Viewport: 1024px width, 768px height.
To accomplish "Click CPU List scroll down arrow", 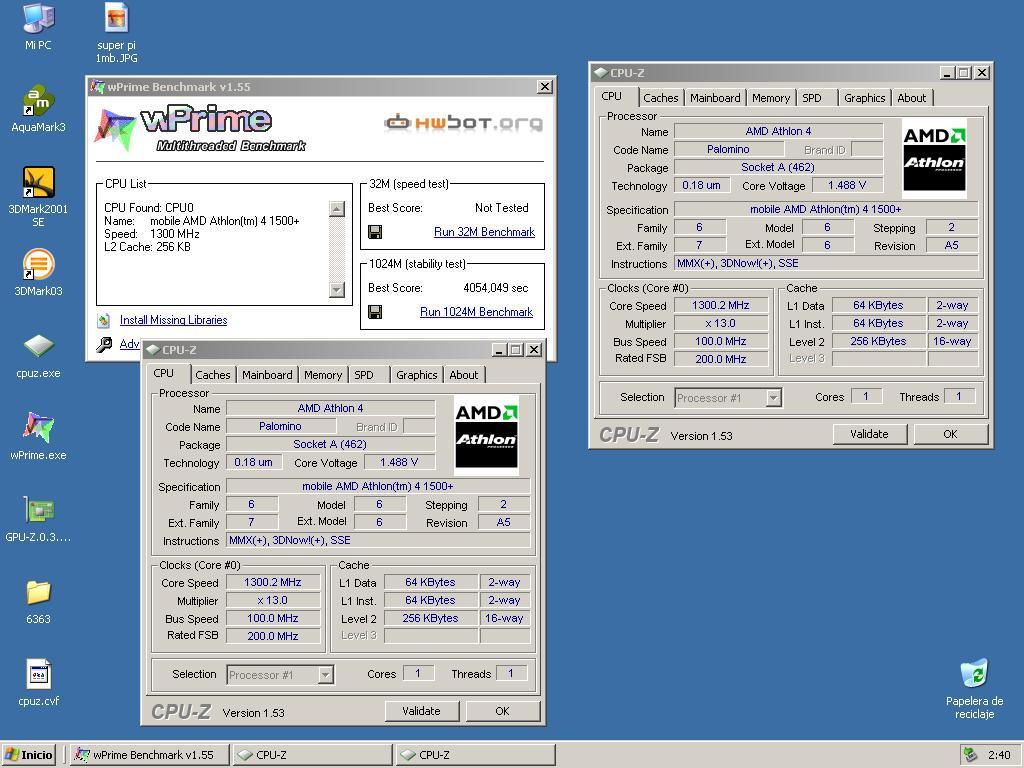I will coord(337,289).
